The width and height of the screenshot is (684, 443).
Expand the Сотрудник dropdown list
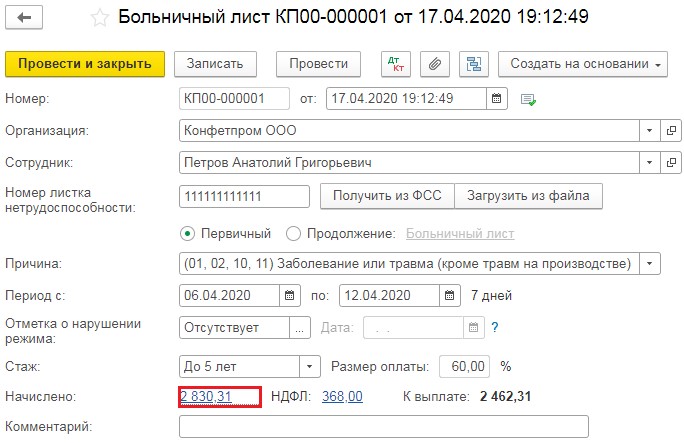(x=648, y=162)
